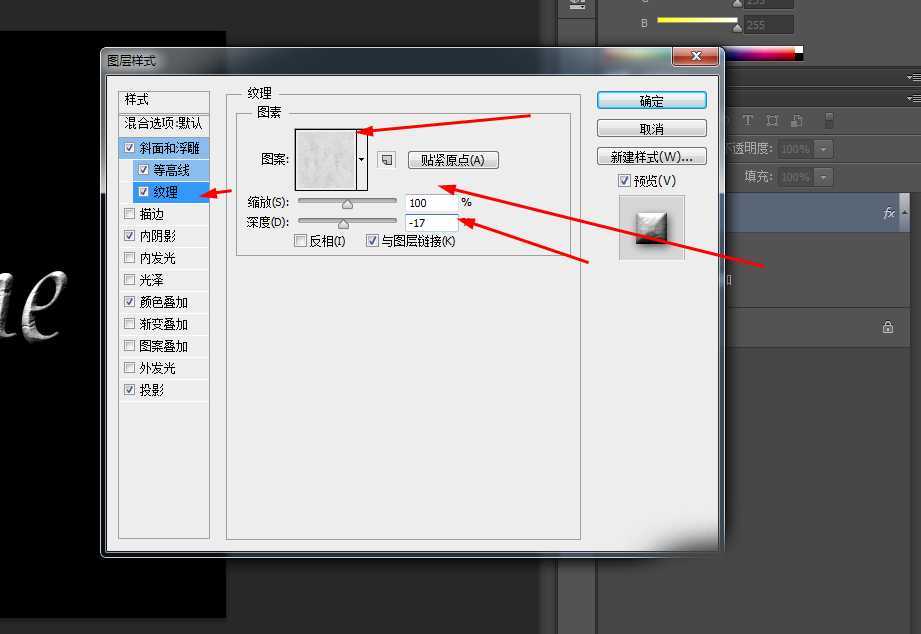Click the lock position icon in Layers panel

pos(795,118)
